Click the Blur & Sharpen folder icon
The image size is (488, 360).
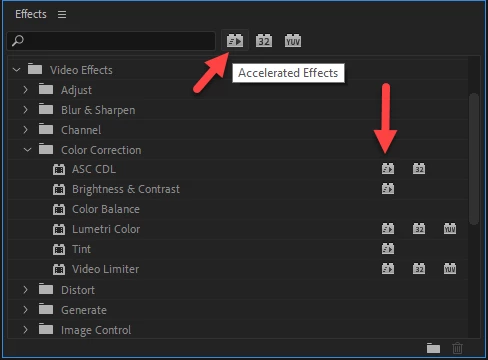[46, 109]
